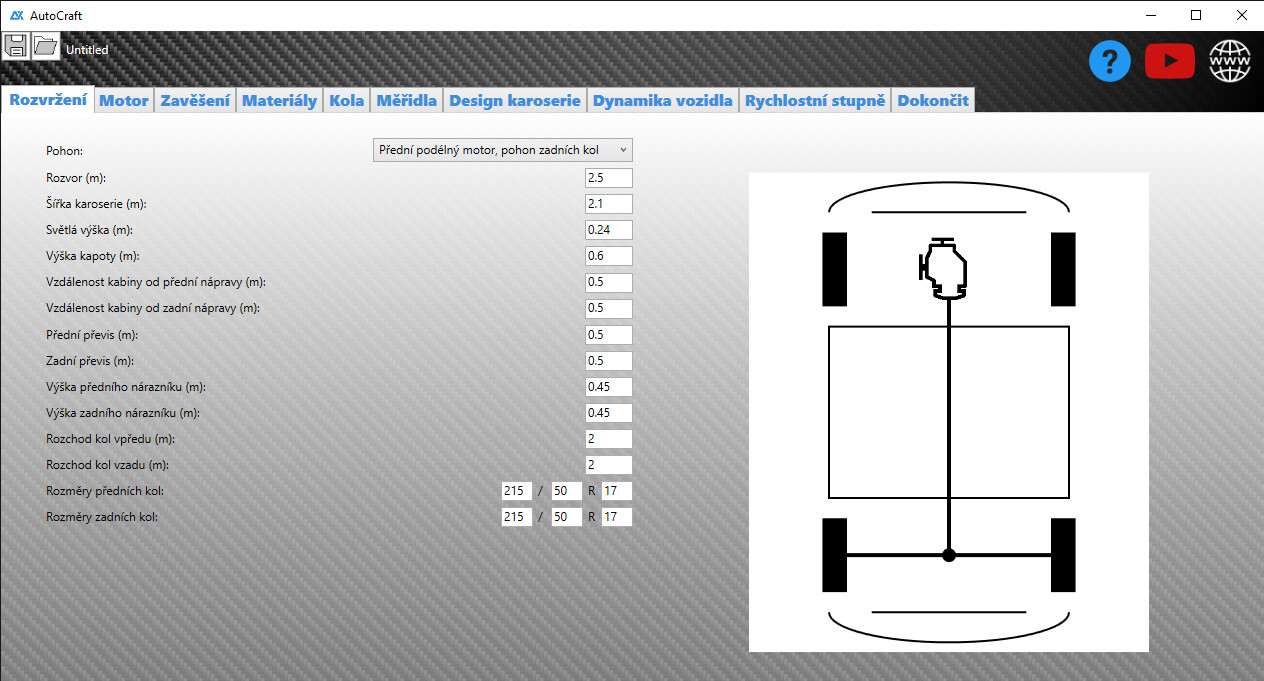1264x681 pixels.
Task: Click the rear wheel rim size field
Action: pyautogui.click(x=616, y=517)
